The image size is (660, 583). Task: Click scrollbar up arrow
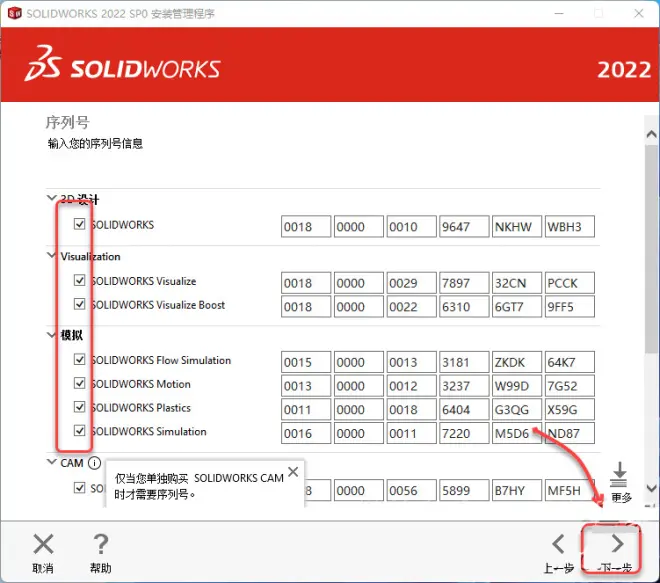(x=651, y=134)
